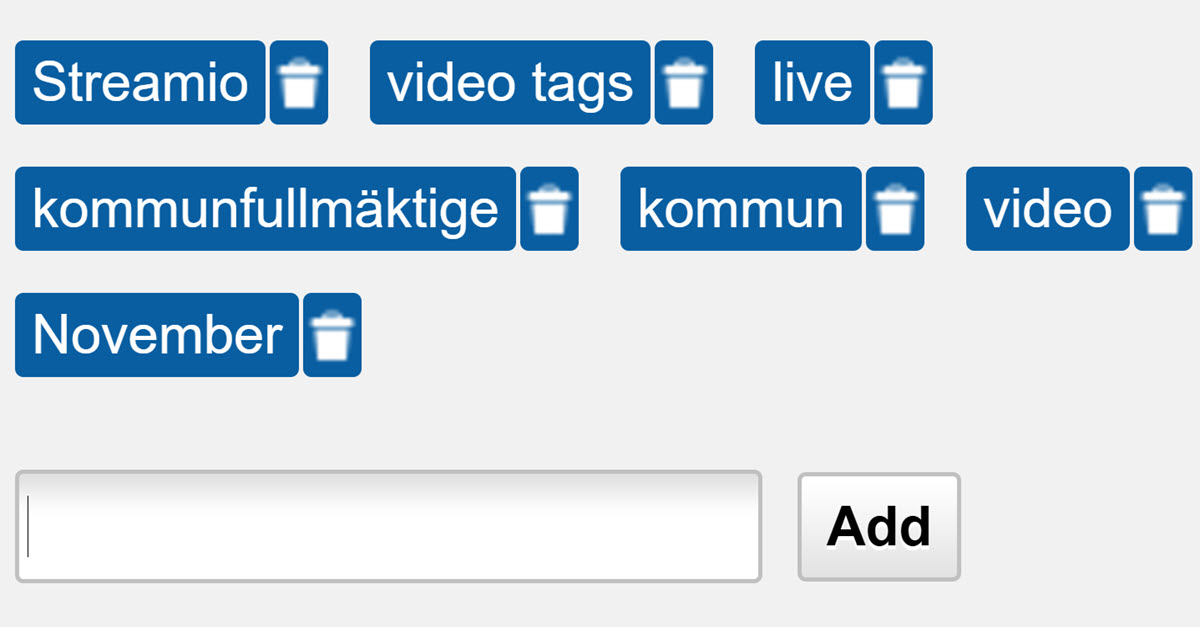Select the Streamio tag label

tap(139, 83)
